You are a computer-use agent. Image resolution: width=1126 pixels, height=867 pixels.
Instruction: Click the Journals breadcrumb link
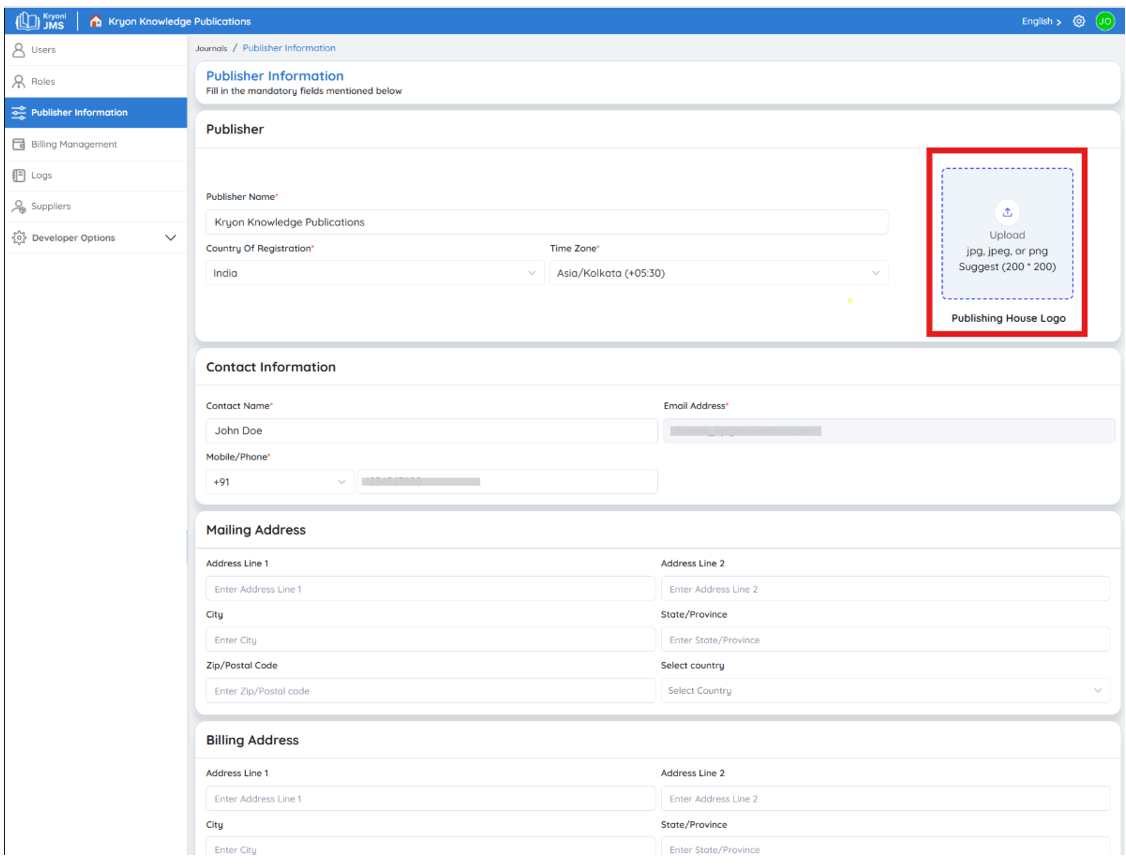pos(211,48)
